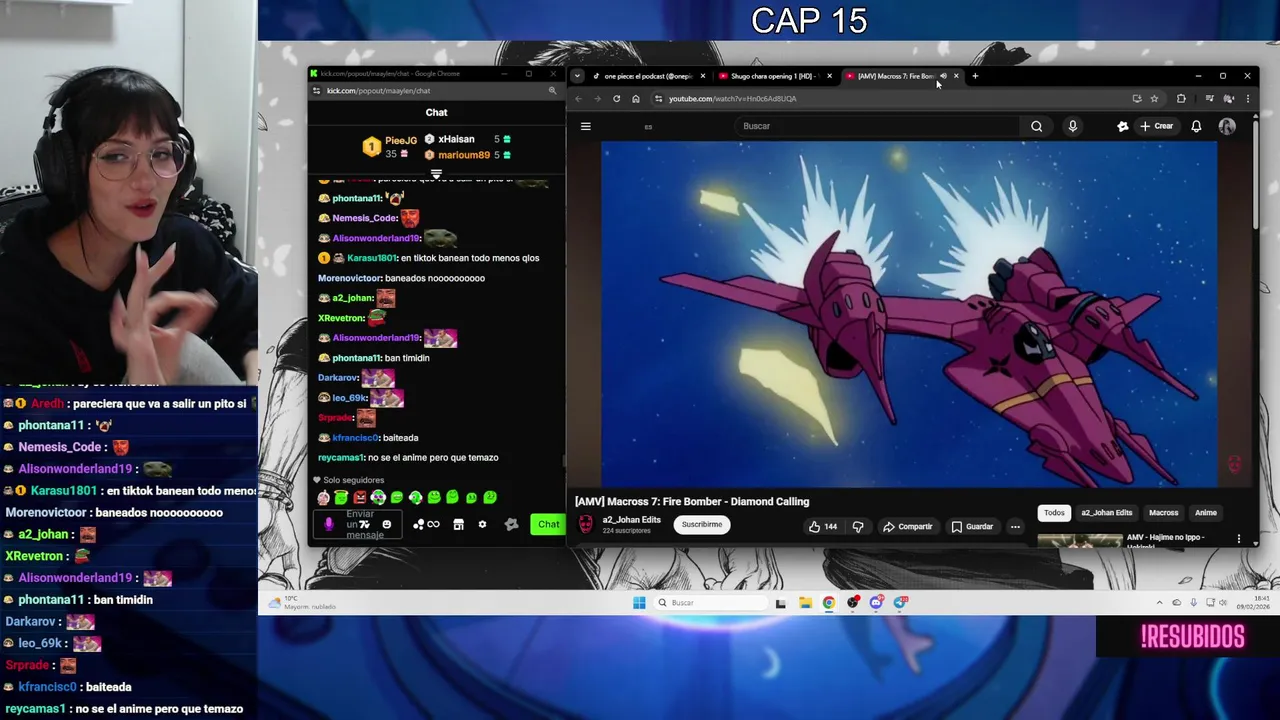
Task: Show hidden system tray icons
Action: click(x=1159, y=602)
